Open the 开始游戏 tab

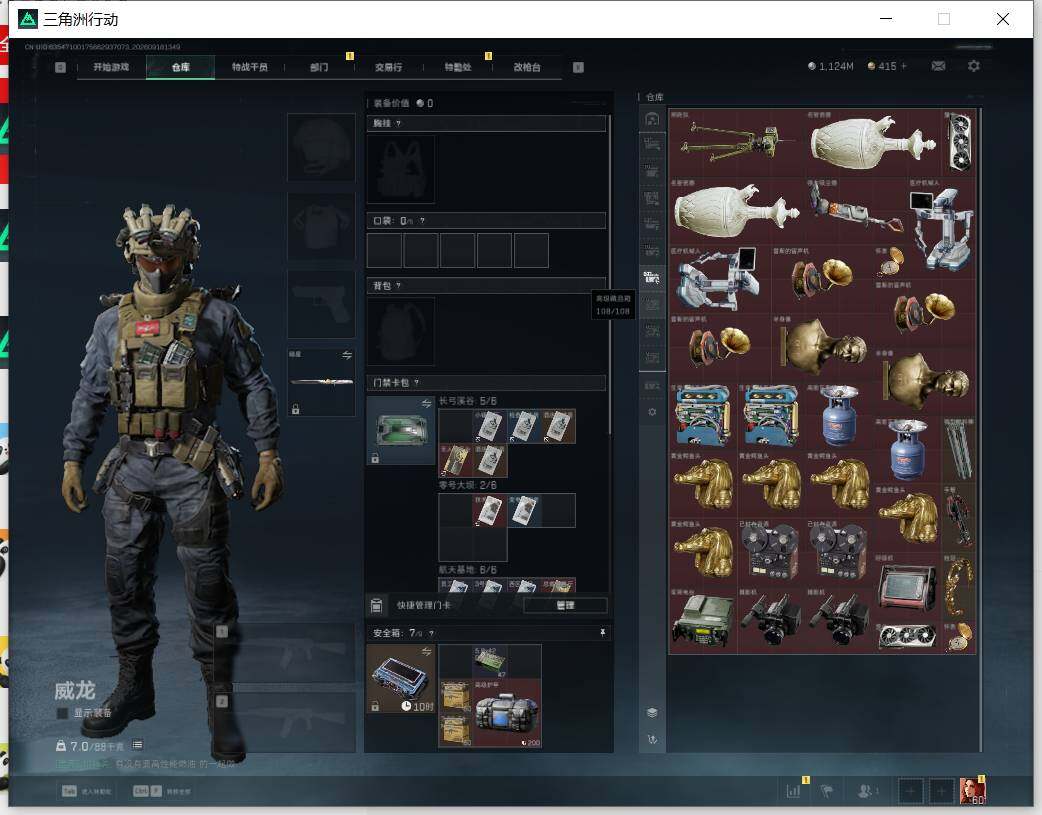click(111, 67)
